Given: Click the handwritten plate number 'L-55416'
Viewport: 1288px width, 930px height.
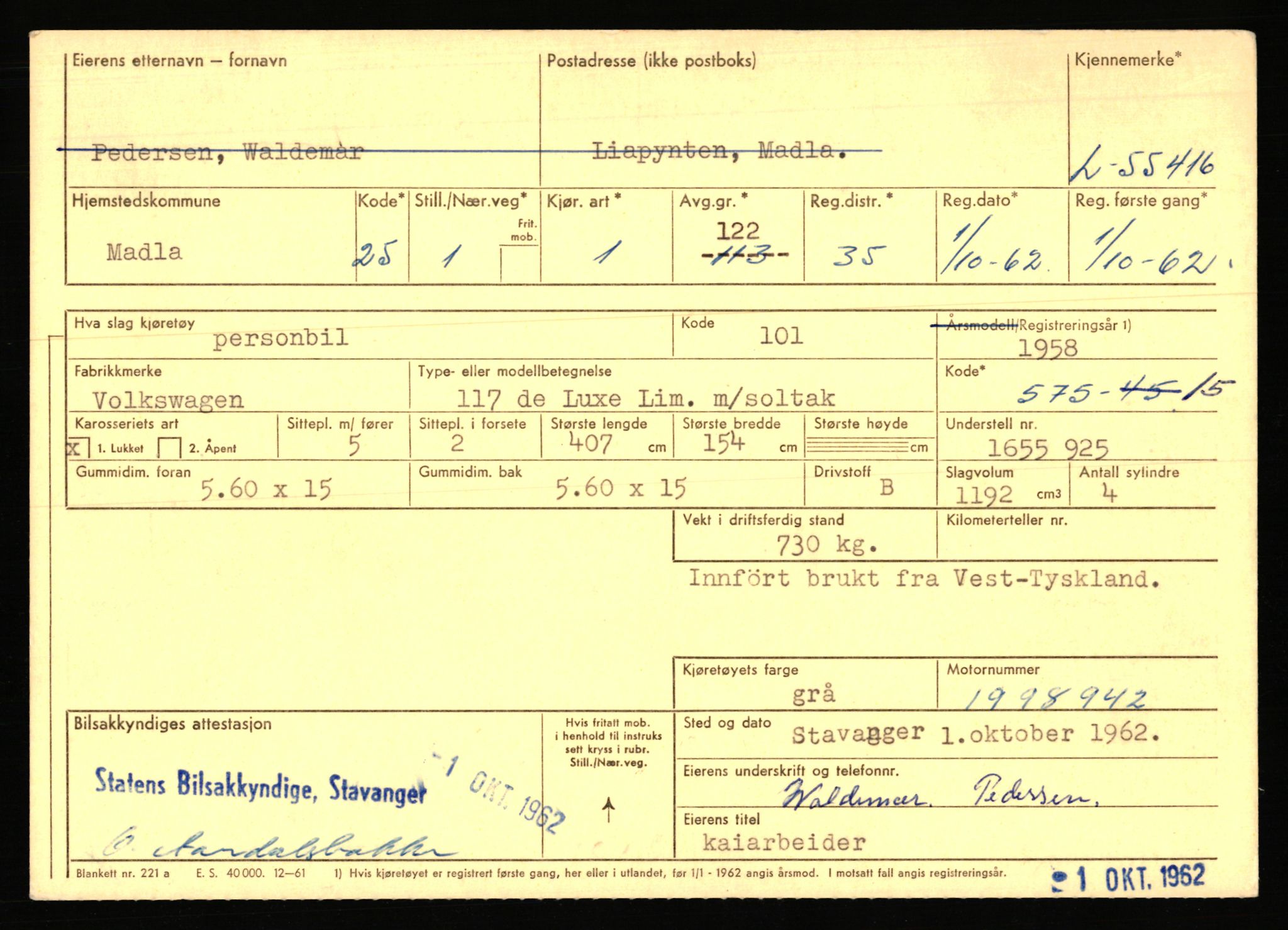Looking at the screenshot, I should [x=1142, y=165].
